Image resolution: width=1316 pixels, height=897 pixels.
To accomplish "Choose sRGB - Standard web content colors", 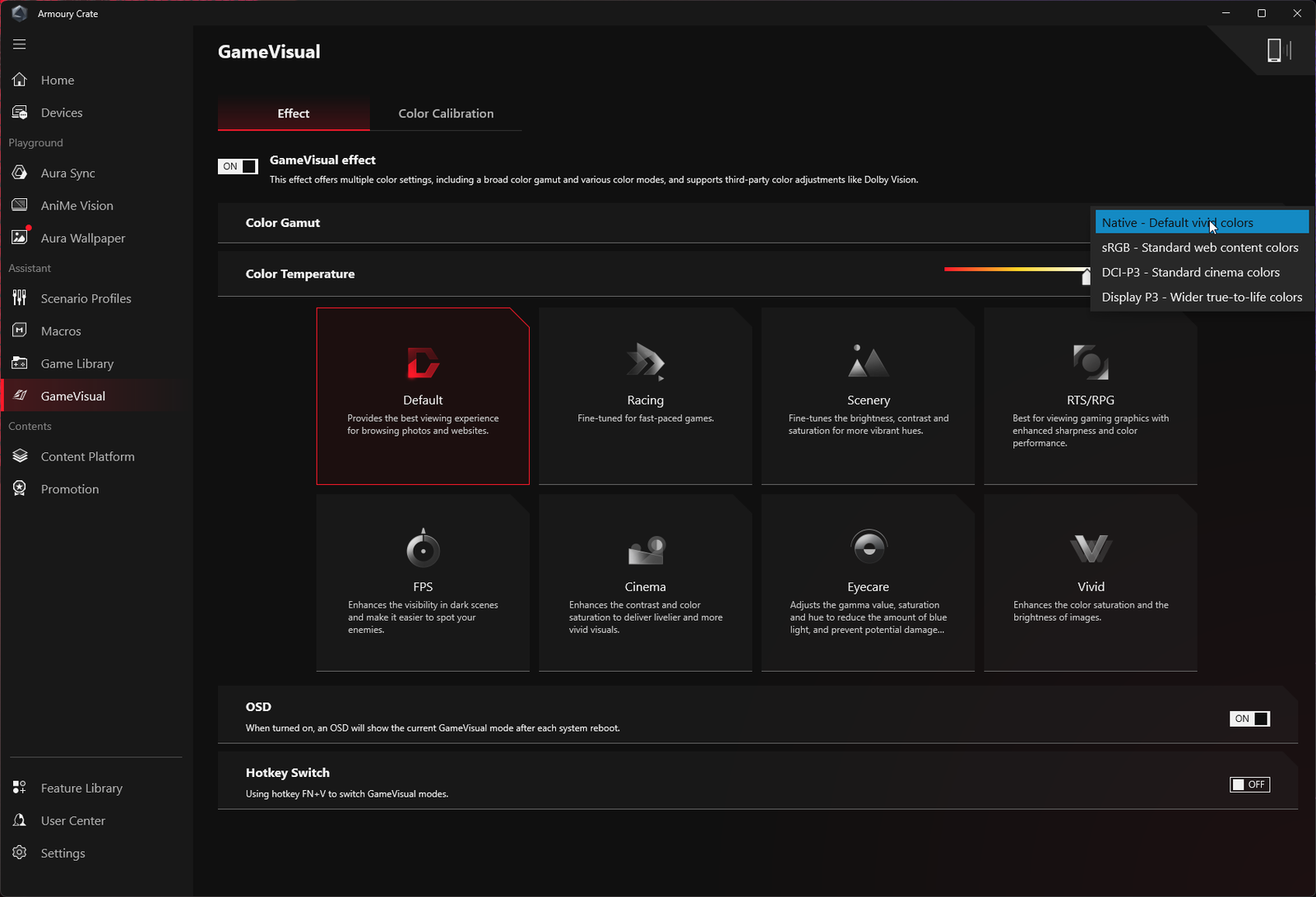I will coord(1202,247).
